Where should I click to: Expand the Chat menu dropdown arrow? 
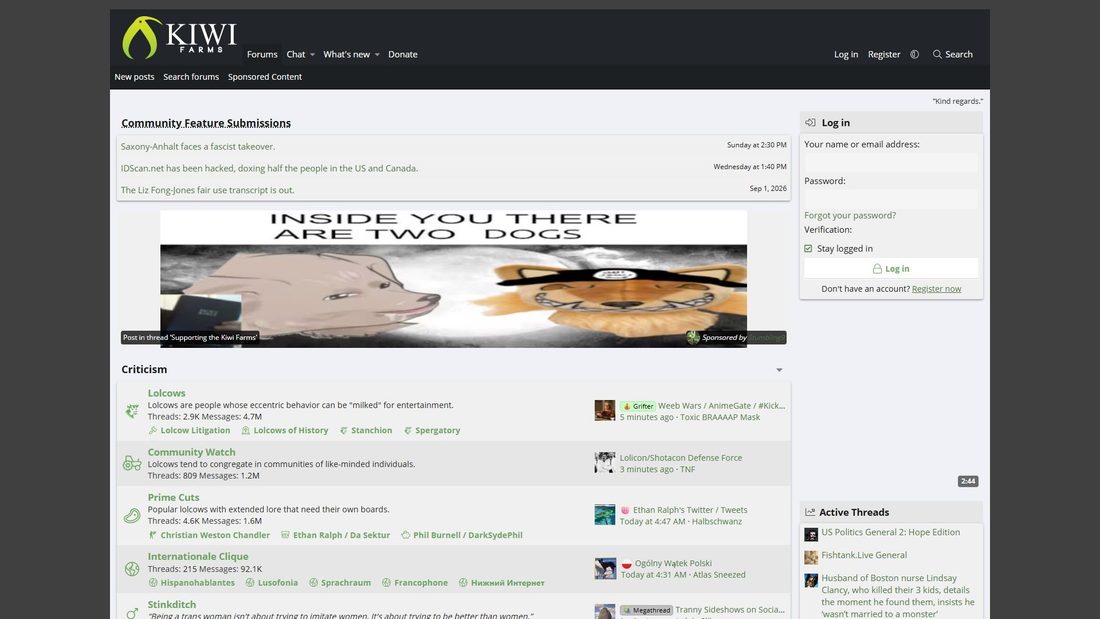click(312, 55)
